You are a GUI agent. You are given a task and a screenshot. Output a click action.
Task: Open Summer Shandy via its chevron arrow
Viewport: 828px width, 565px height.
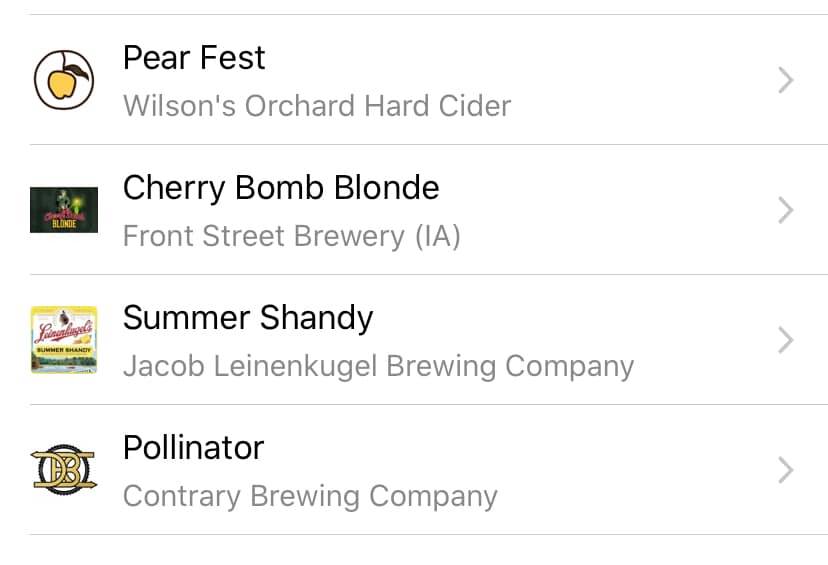(x=786, y=340)
